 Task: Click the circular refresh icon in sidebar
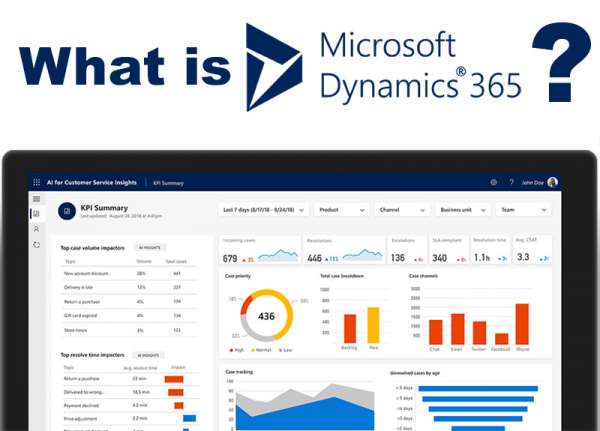pos(36,245)
